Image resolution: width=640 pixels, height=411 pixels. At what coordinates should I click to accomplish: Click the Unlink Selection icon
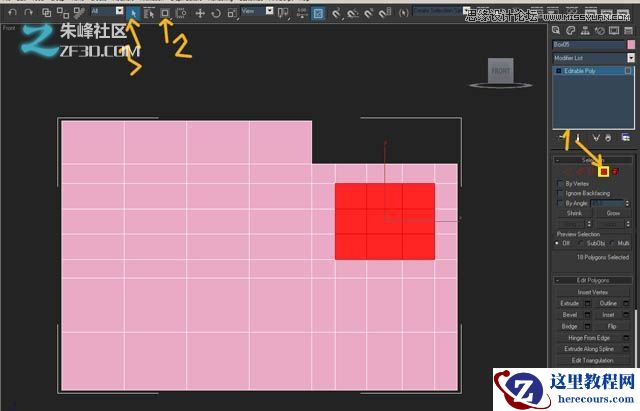pyautogui.click(x=62, y=13)
